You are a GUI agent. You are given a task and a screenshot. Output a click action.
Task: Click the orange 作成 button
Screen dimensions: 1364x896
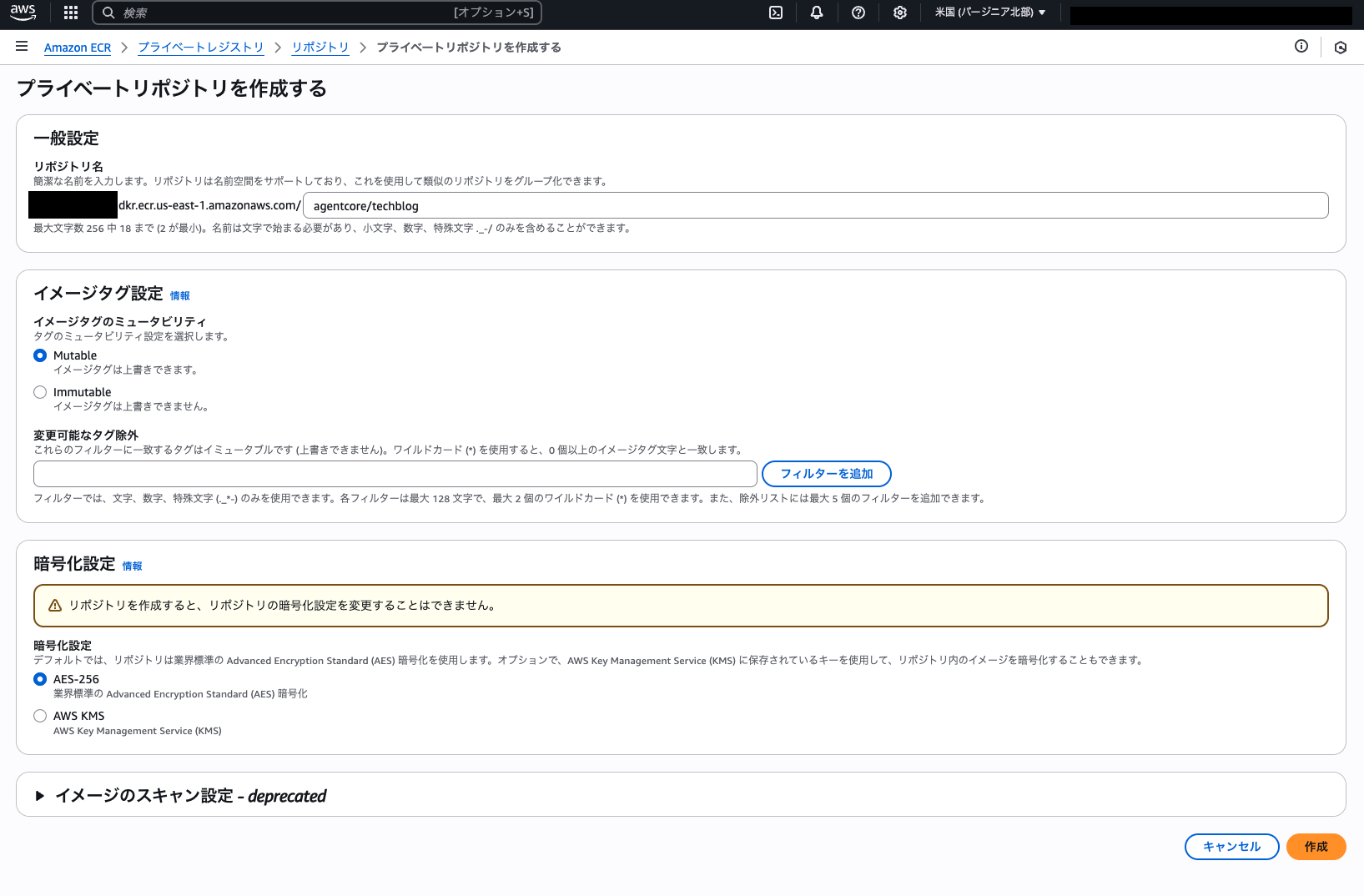click(1316, 847)
